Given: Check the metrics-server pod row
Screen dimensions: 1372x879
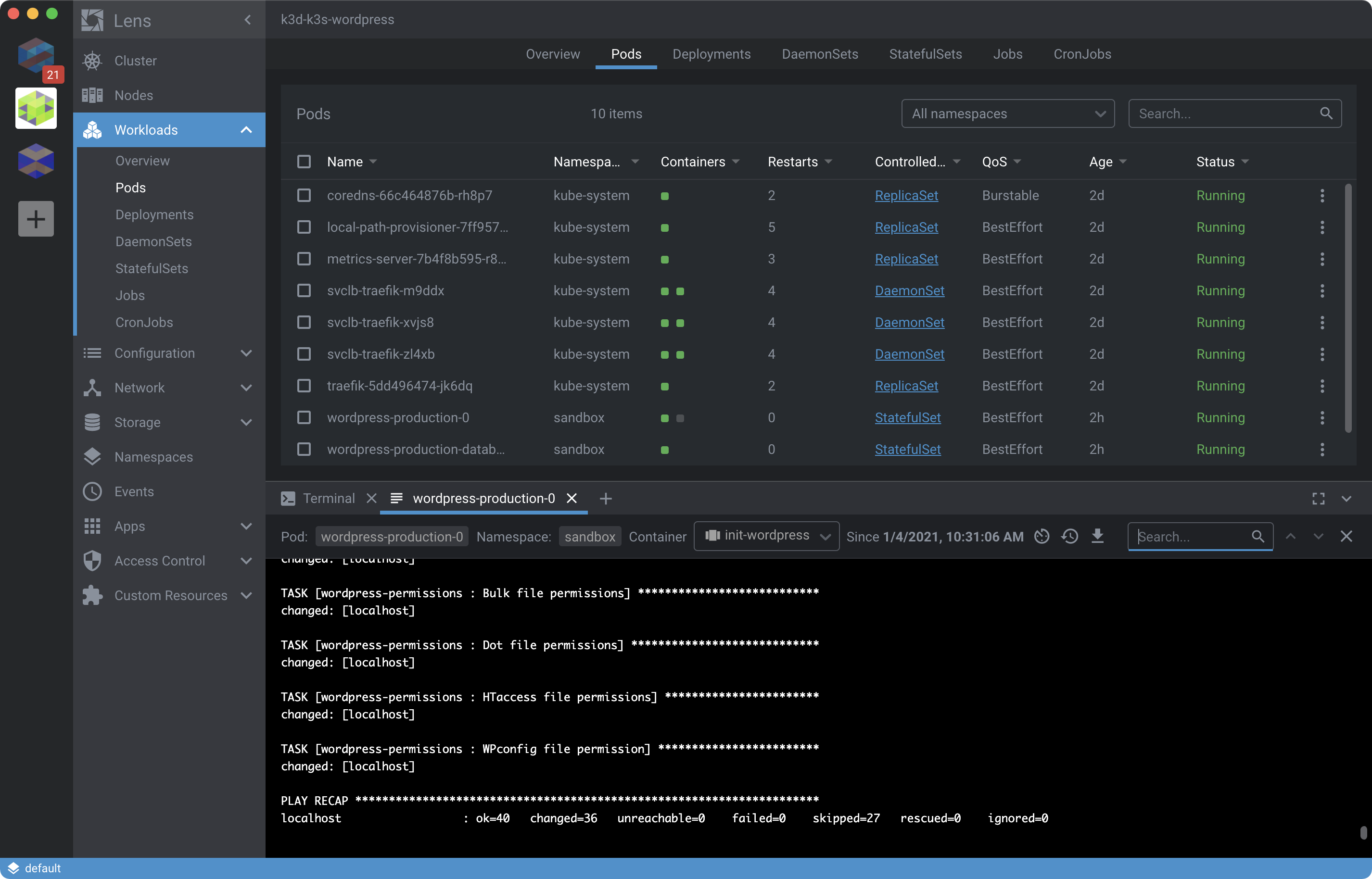Looking at the screenshot, I should click(x=305, y=259).
